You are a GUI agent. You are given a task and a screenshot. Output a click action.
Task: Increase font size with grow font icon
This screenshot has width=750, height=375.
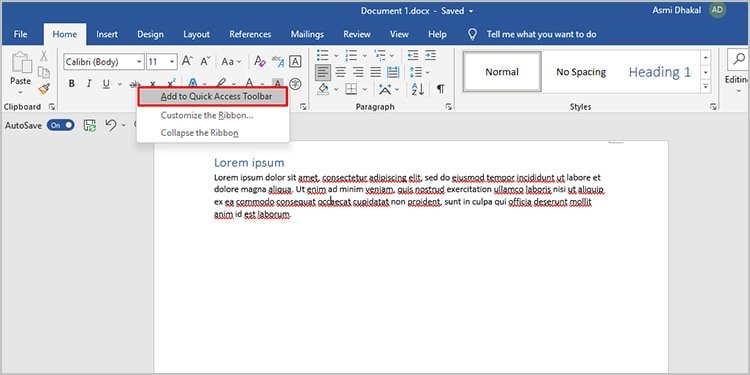tap(187, 61)
